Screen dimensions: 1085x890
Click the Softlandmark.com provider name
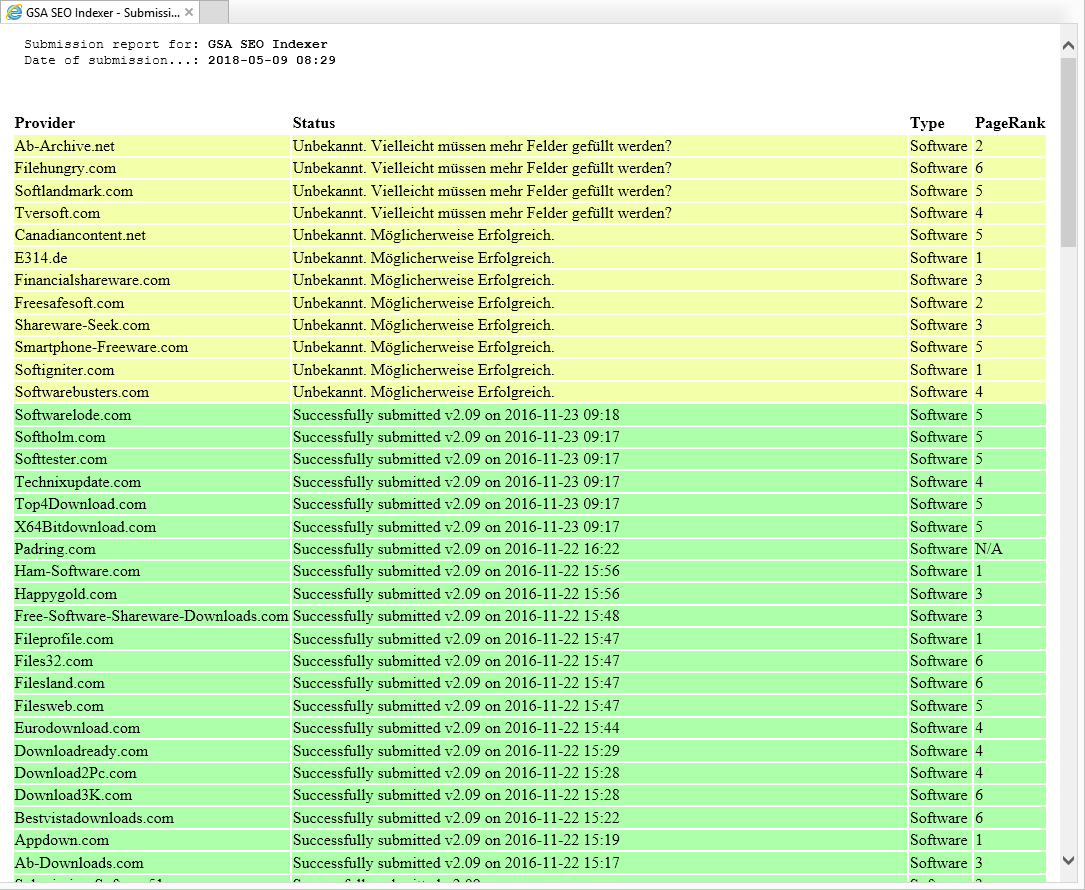(73, 191)
